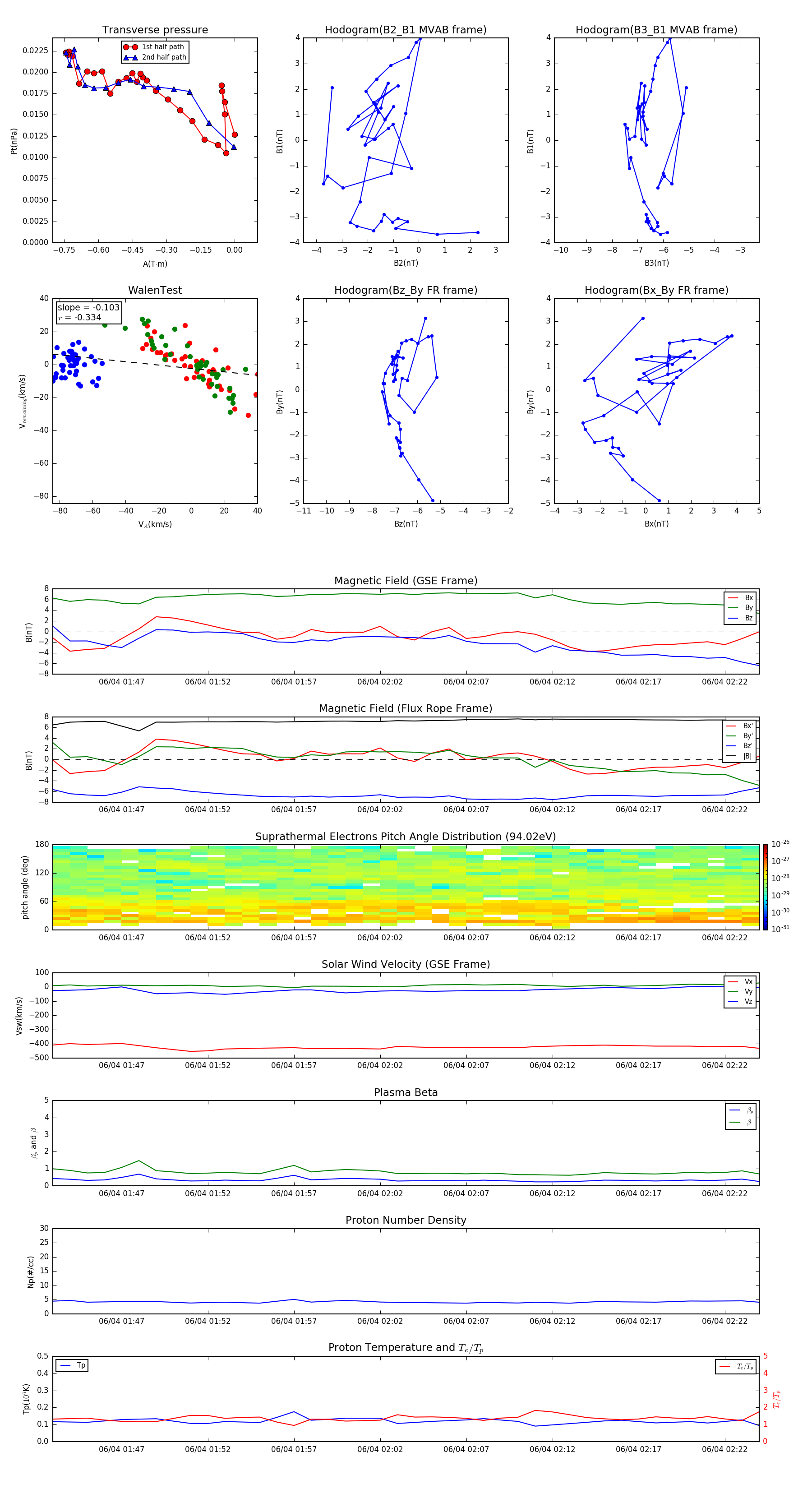Image resolution: width=812 pixels, height=1489 pixels.
Task: Click the "Proton Temperature and Te/Tp" title
Action: point(406,1347)
